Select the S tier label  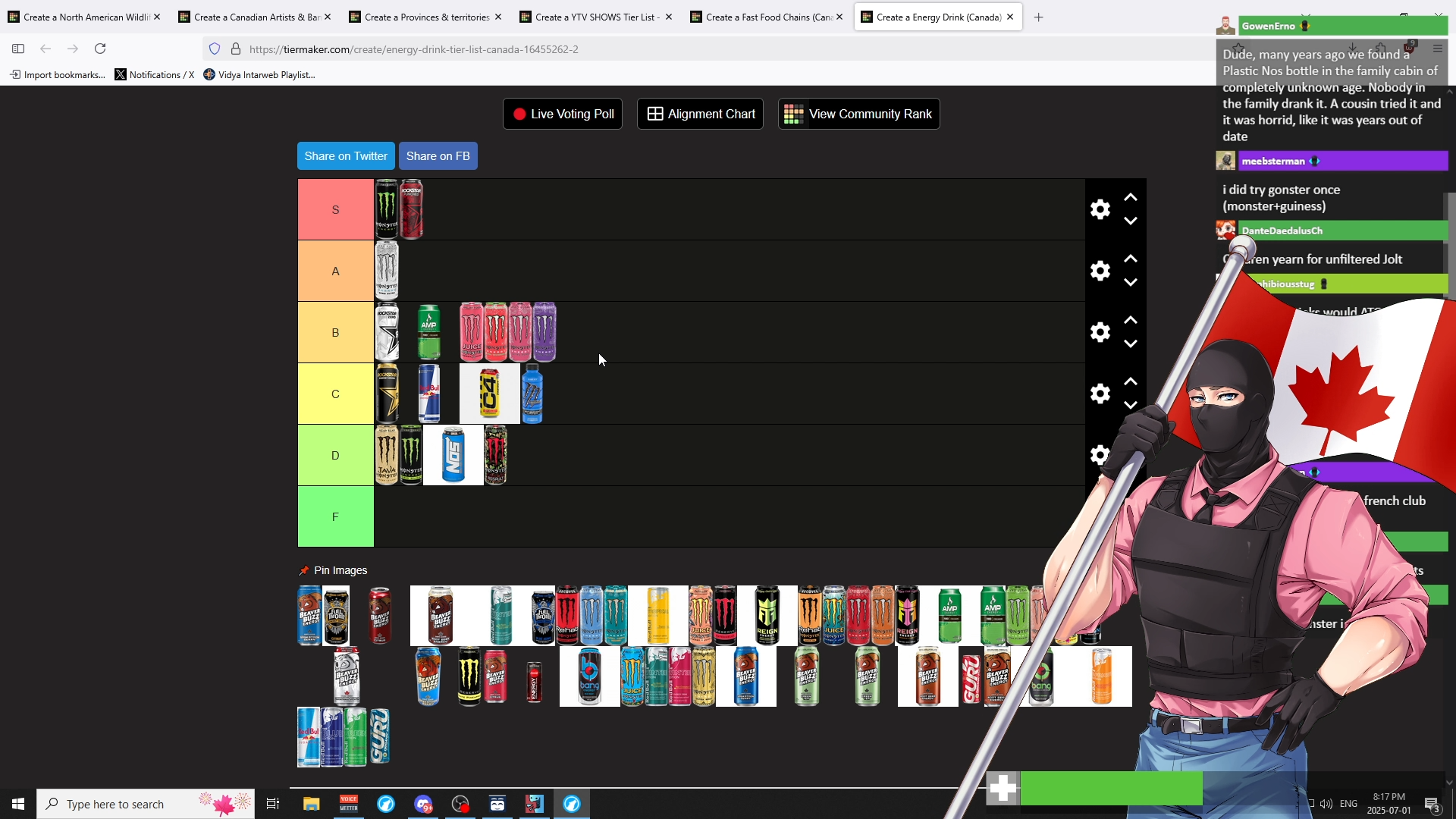point(335,209)
